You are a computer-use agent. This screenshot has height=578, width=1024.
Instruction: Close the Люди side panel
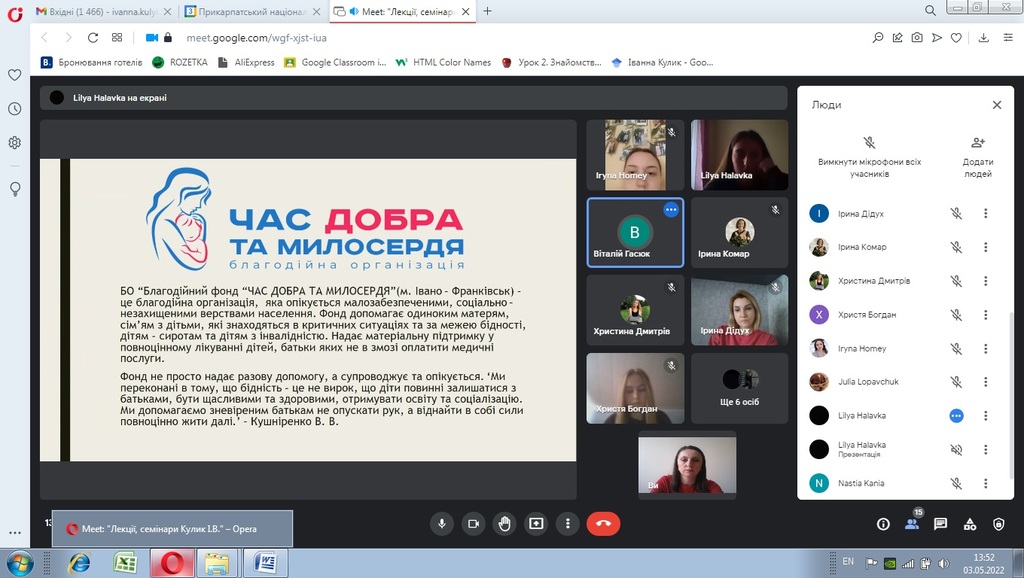(996, 105)
